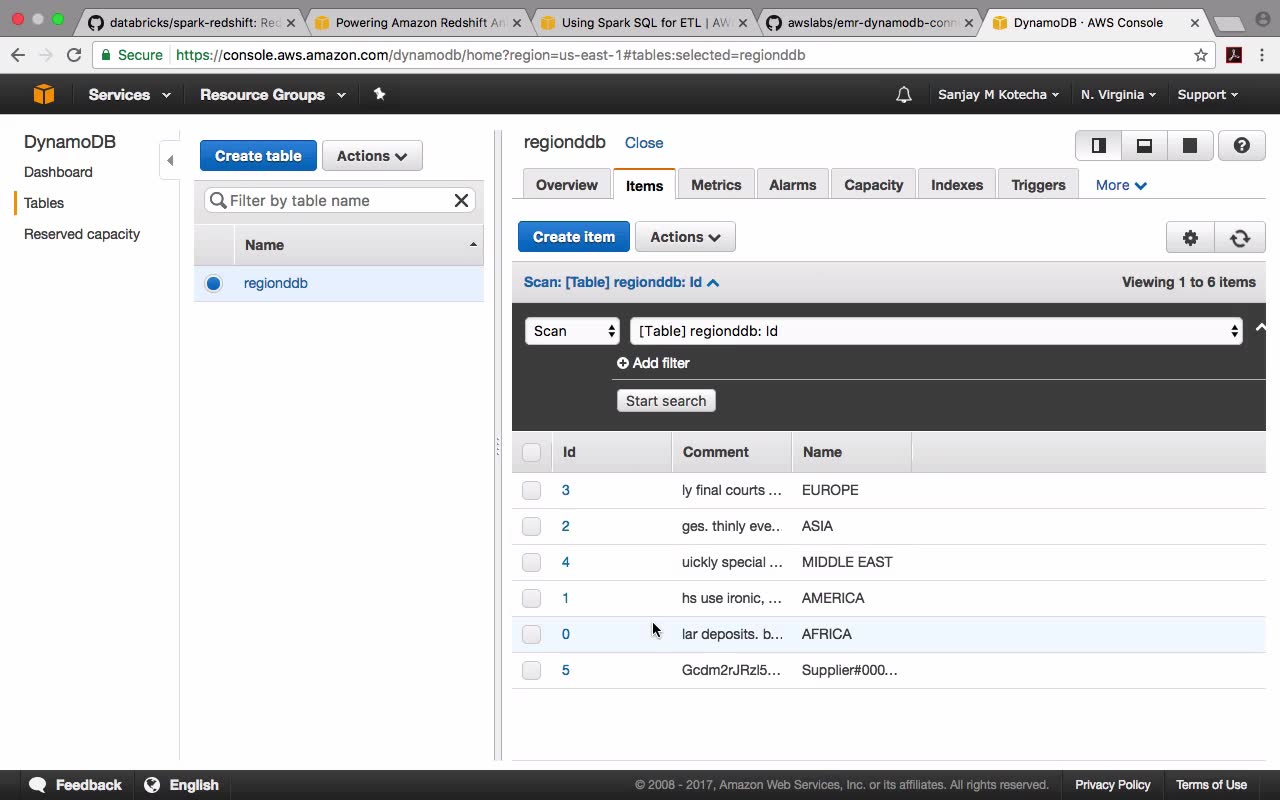Open the help question mark icon
The image size is (1280, 800).
pyautogui.click(x=1242, y=145)
